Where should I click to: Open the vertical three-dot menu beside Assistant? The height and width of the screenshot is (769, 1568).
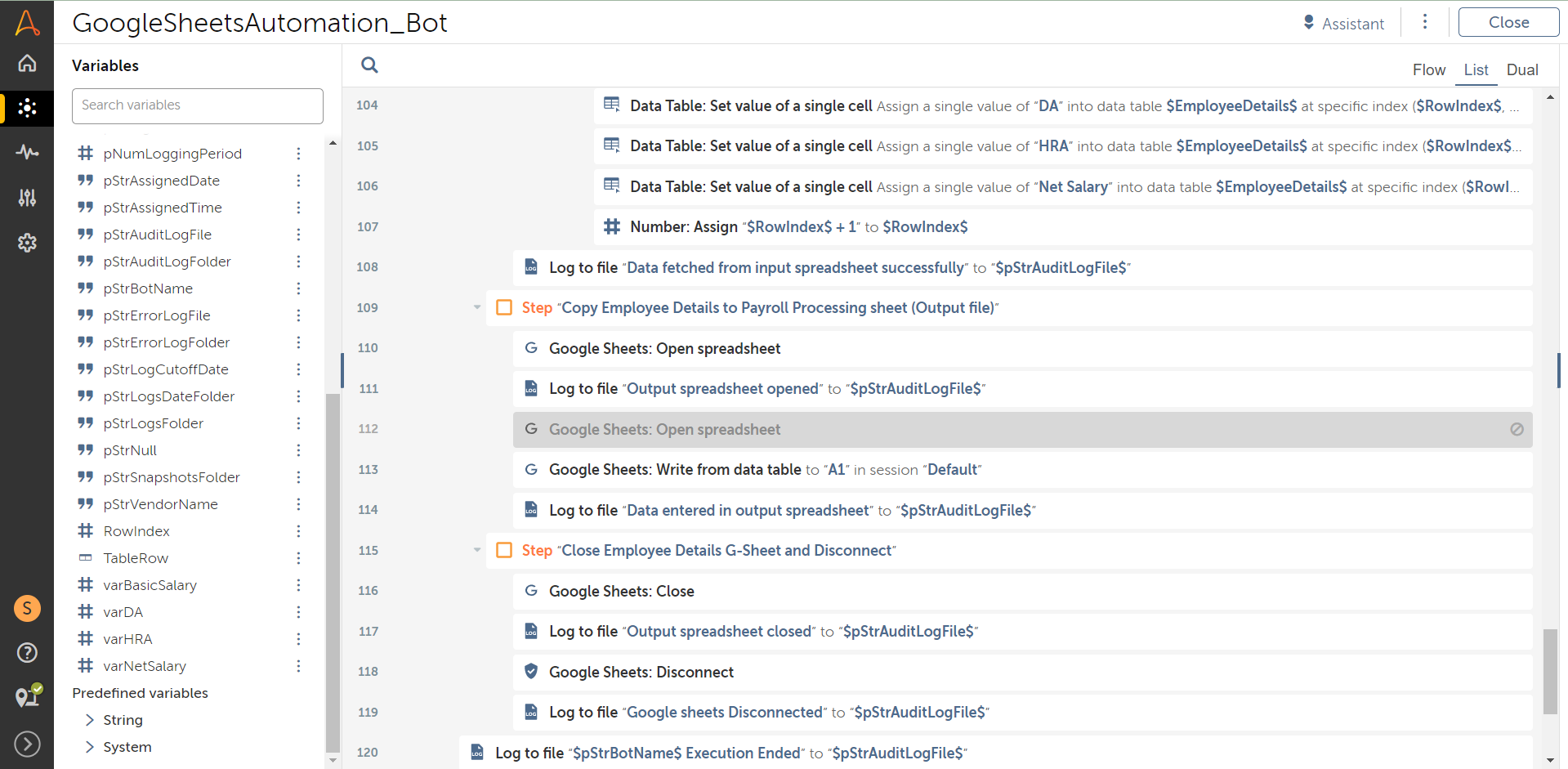[1425, 22]
